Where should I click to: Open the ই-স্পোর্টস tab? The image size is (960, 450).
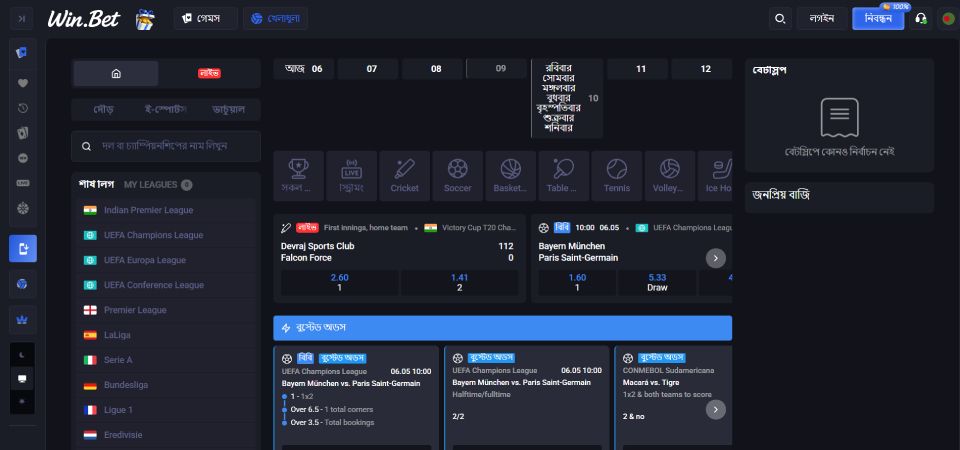click(x=165, y=109)
